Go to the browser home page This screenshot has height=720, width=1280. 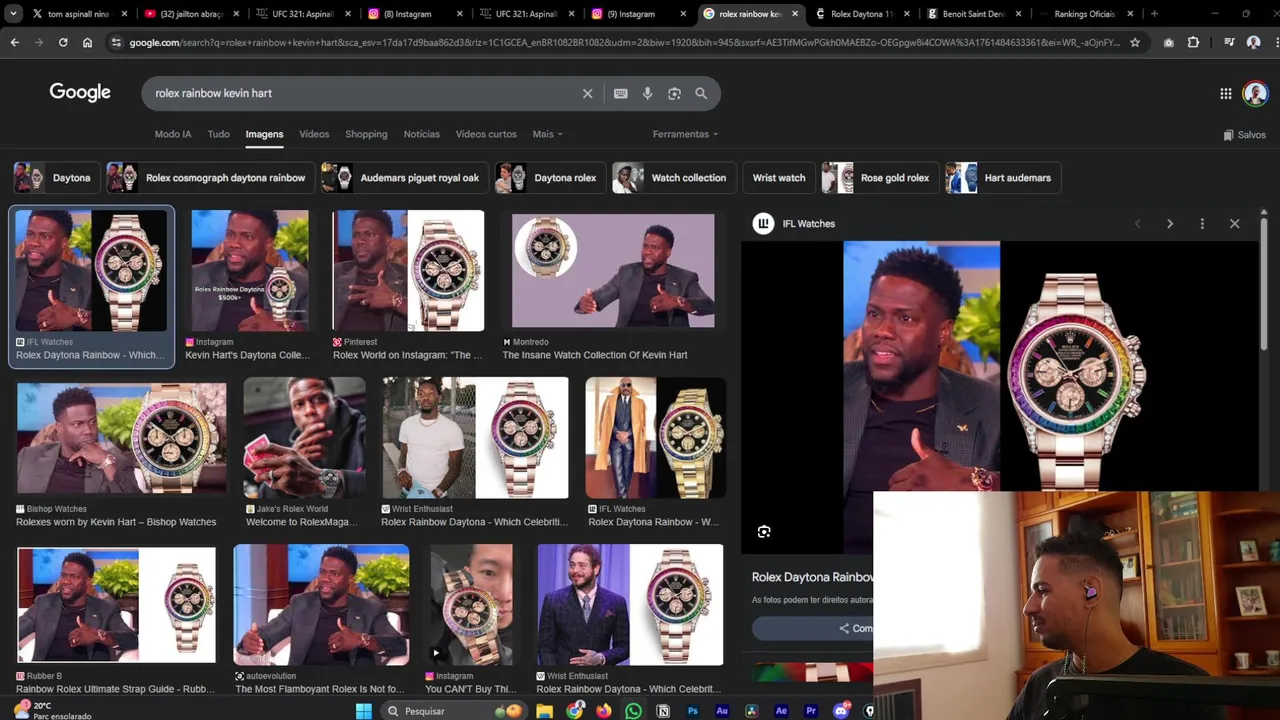tap(87, 42)
